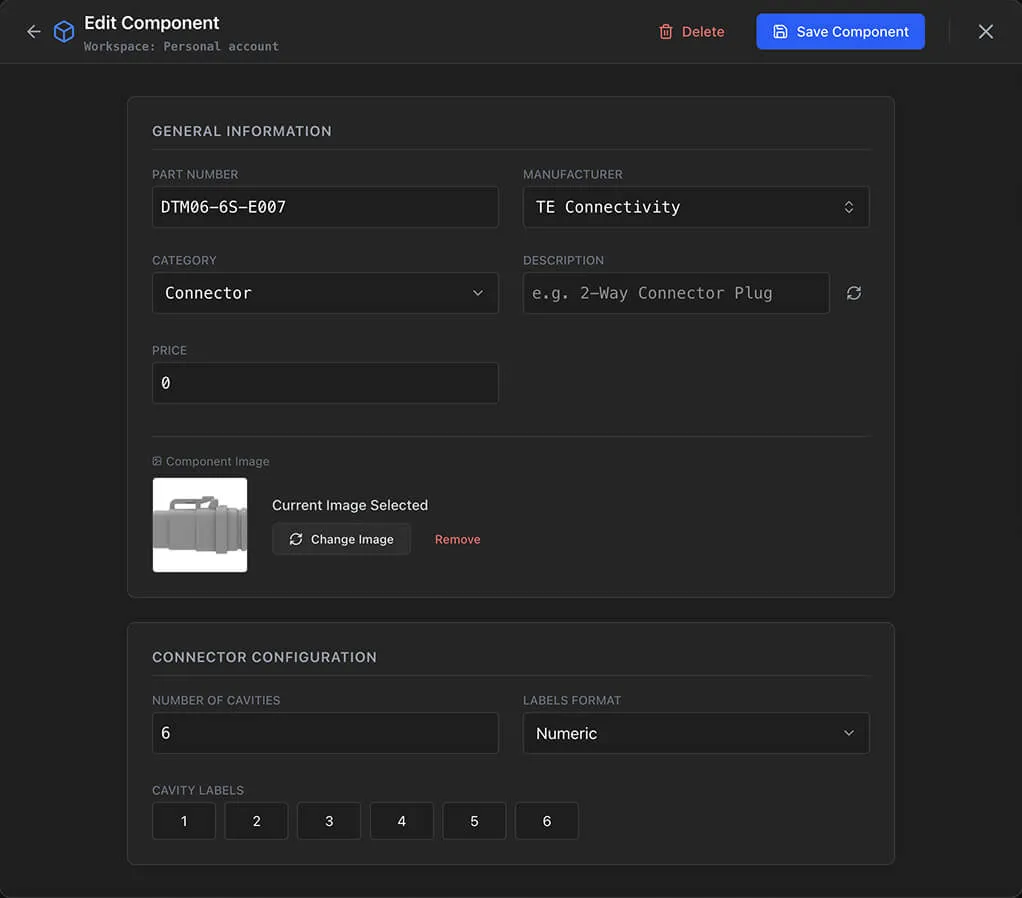1022x898 pixels.
Task: Click the Part Number field containing DTM06-6S-E007
Action: pos(325,207)
